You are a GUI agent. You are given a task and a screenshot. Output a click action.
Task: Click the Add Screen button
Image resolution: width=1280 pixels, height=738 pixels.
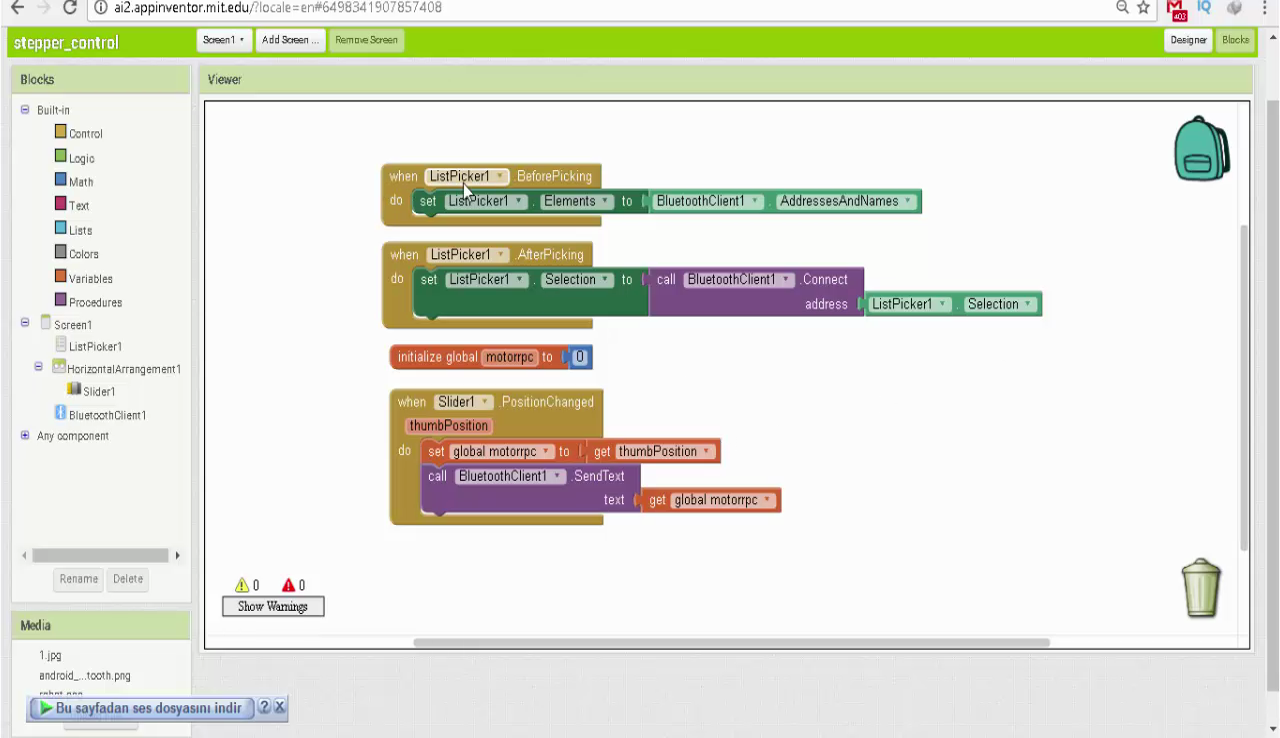pos(291,40)
